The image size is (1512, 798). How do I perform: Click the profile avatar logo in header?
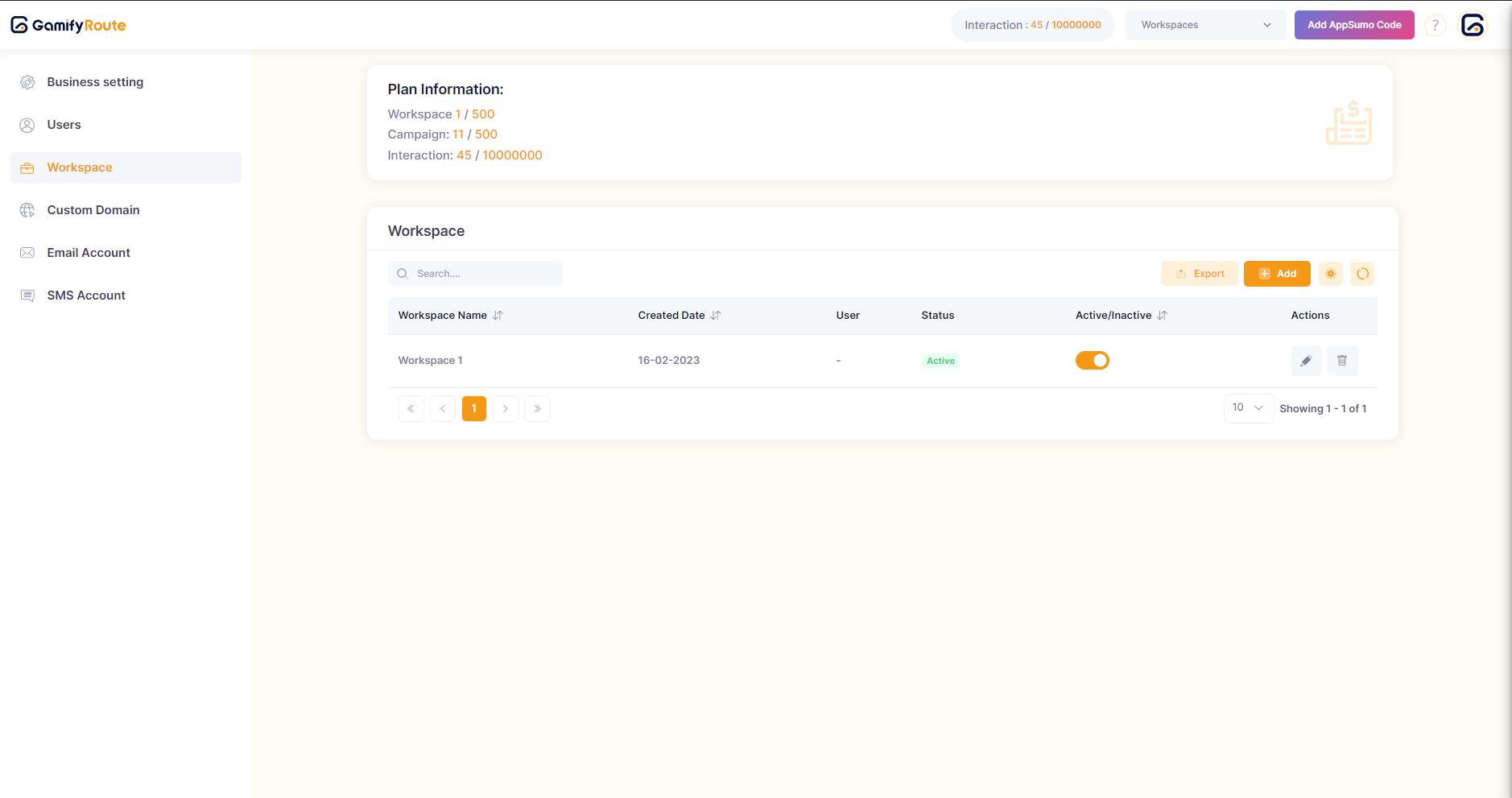coord(1473,26)
